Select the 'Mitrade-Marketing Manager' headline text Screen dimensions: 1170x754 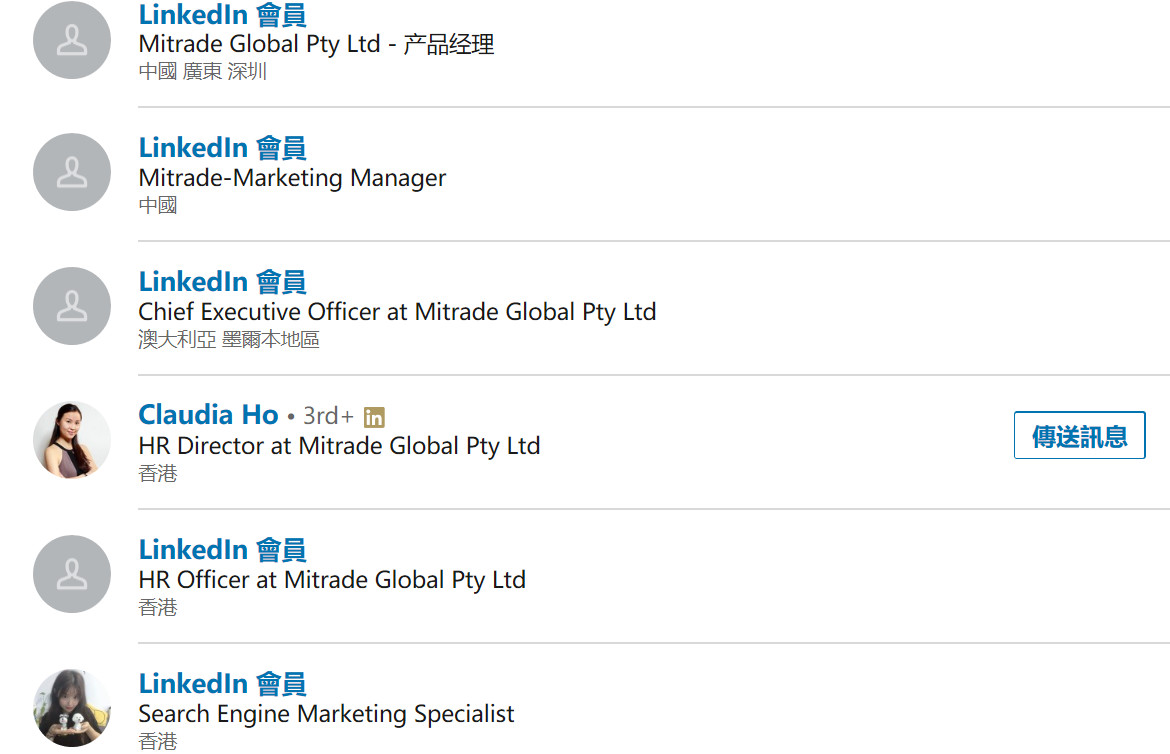(292, 179)
